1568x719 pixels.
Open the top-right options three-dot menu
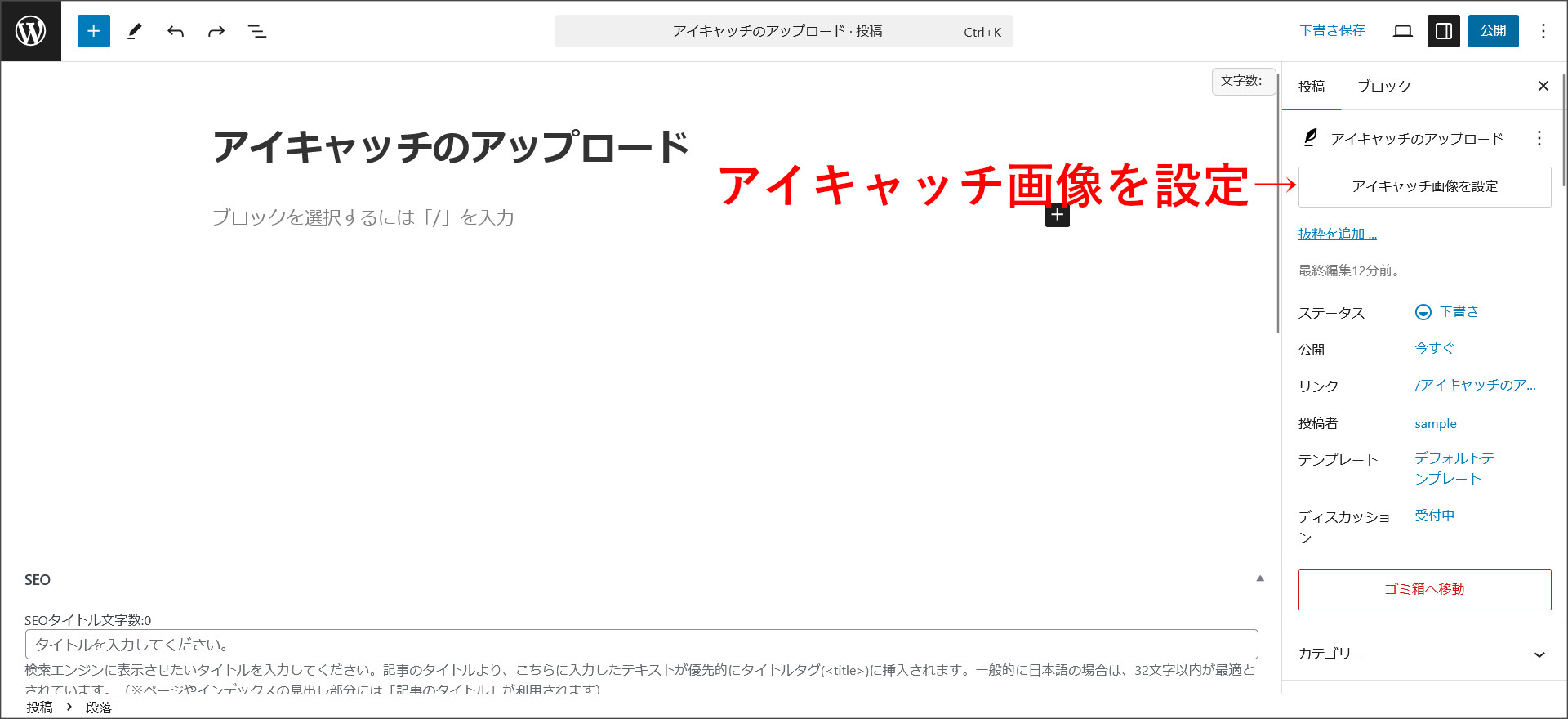pos(1543,31)
